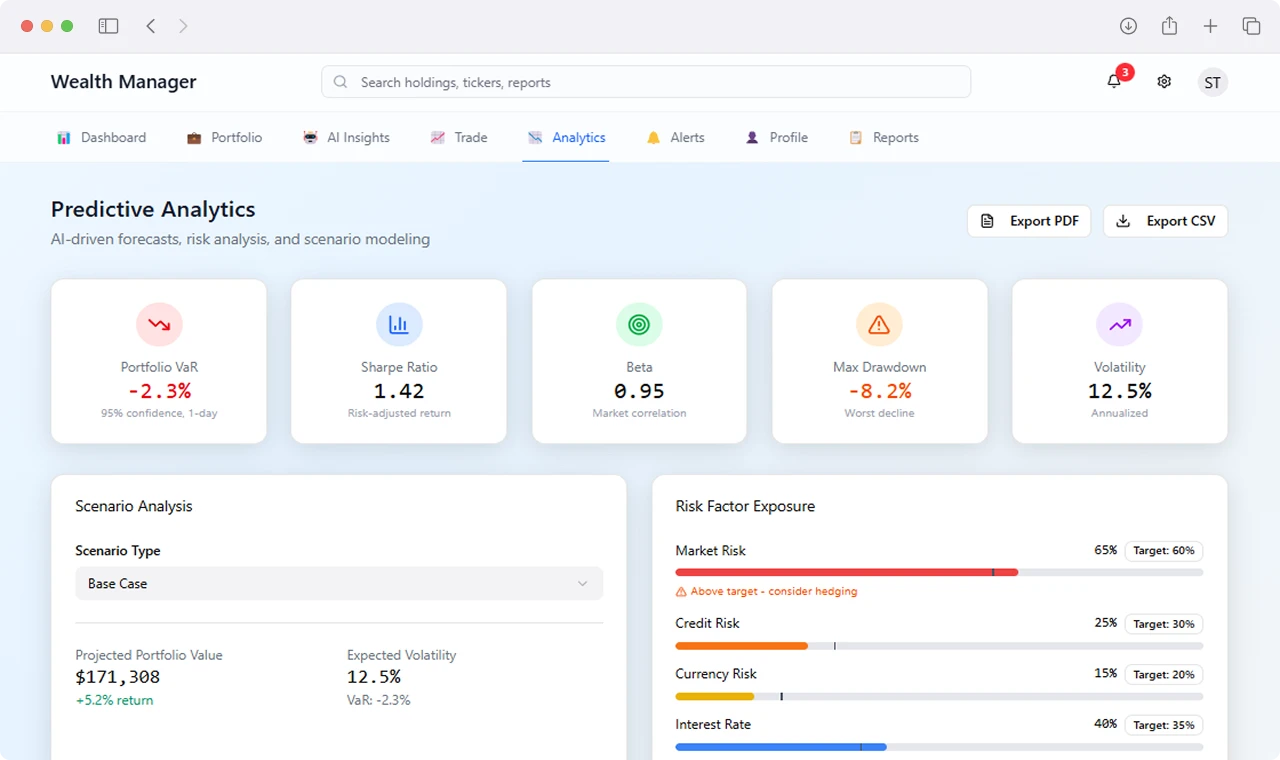Click the Export CSV button

point(1165,221)
